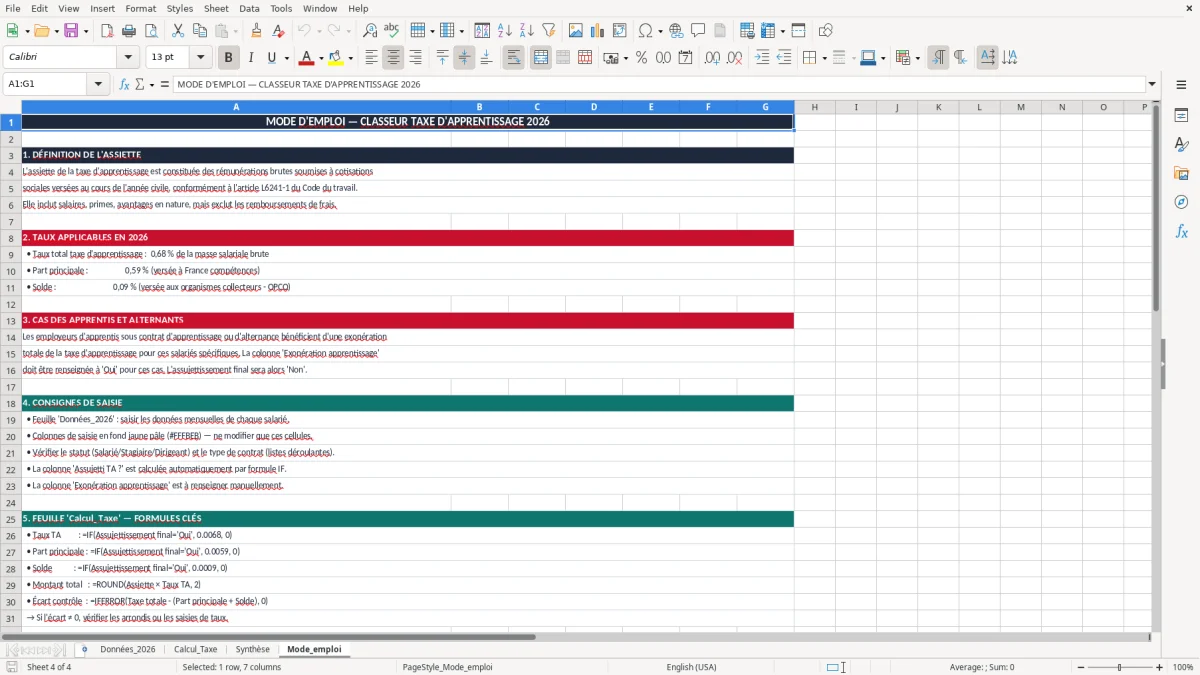Viewport: 1200px width, 675px height.
Task: Export directly as PDF
Action: coord(107,31)
